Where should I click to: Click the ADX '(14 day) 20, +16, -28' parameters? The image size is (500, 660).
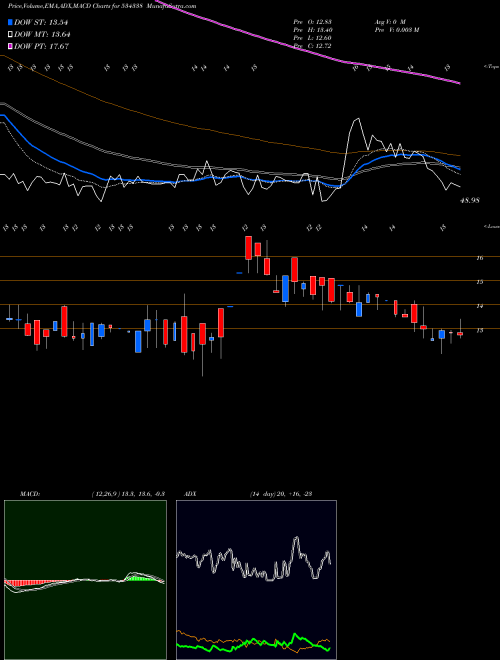[280, 494]
